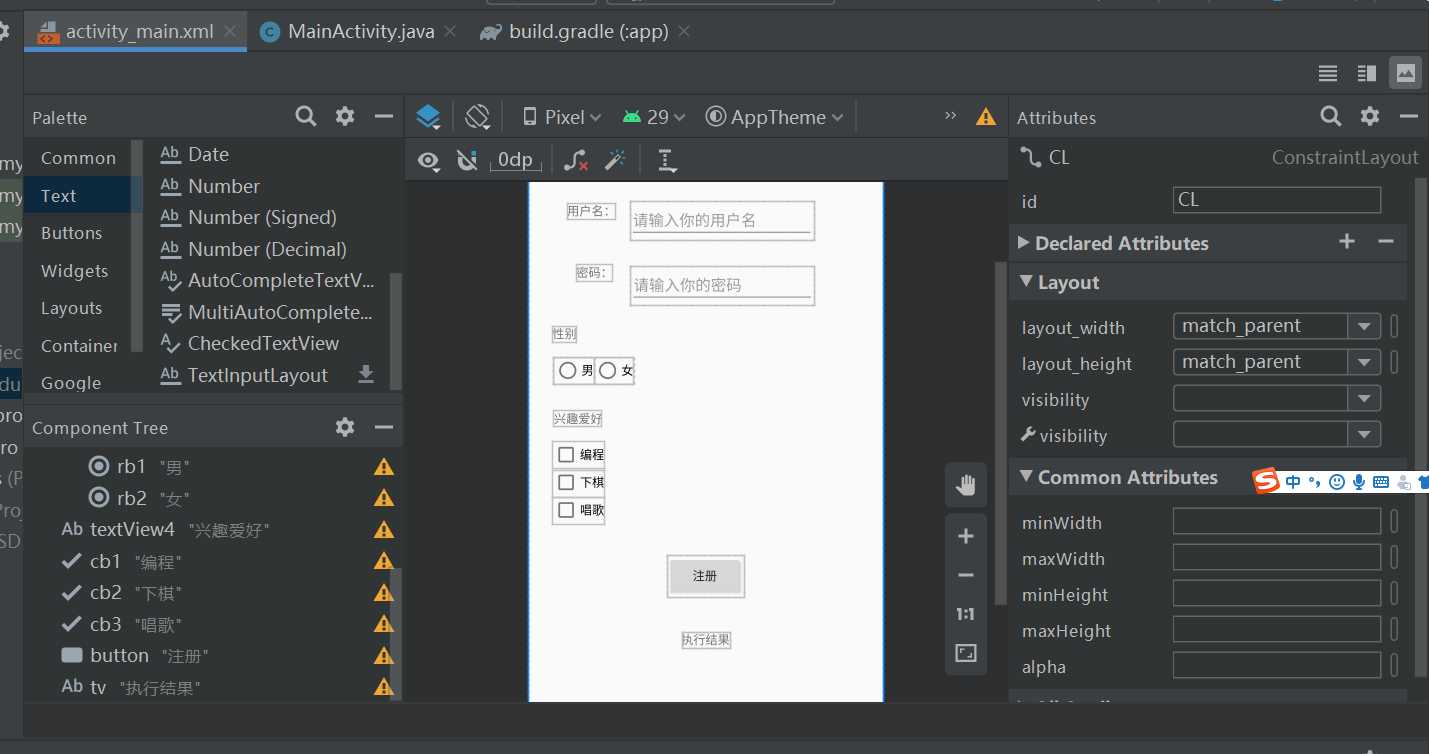The height and width of the screenshot is (754, 1429).
Task: Search the Palette panel
Action: (x=306, y=116)
